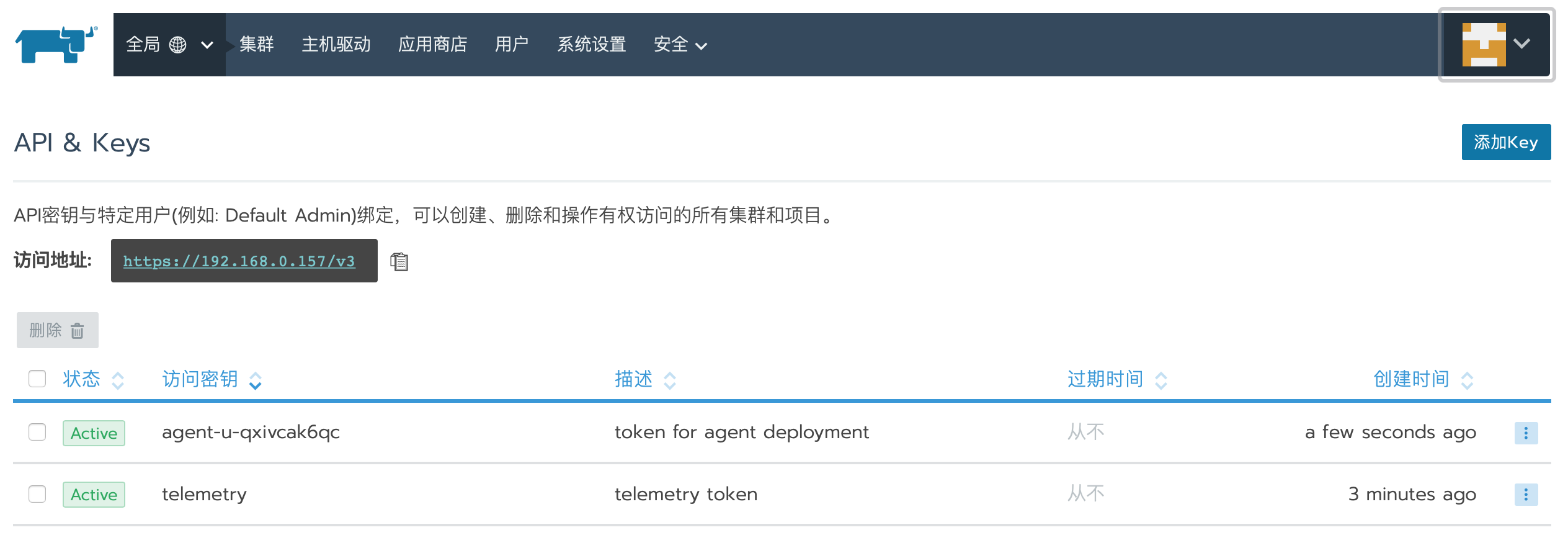Image resolution: width=1568 pixels, height=535 pixels.
Task: Copy the API endpoint address to clipboard
Action: coord(399,262)
